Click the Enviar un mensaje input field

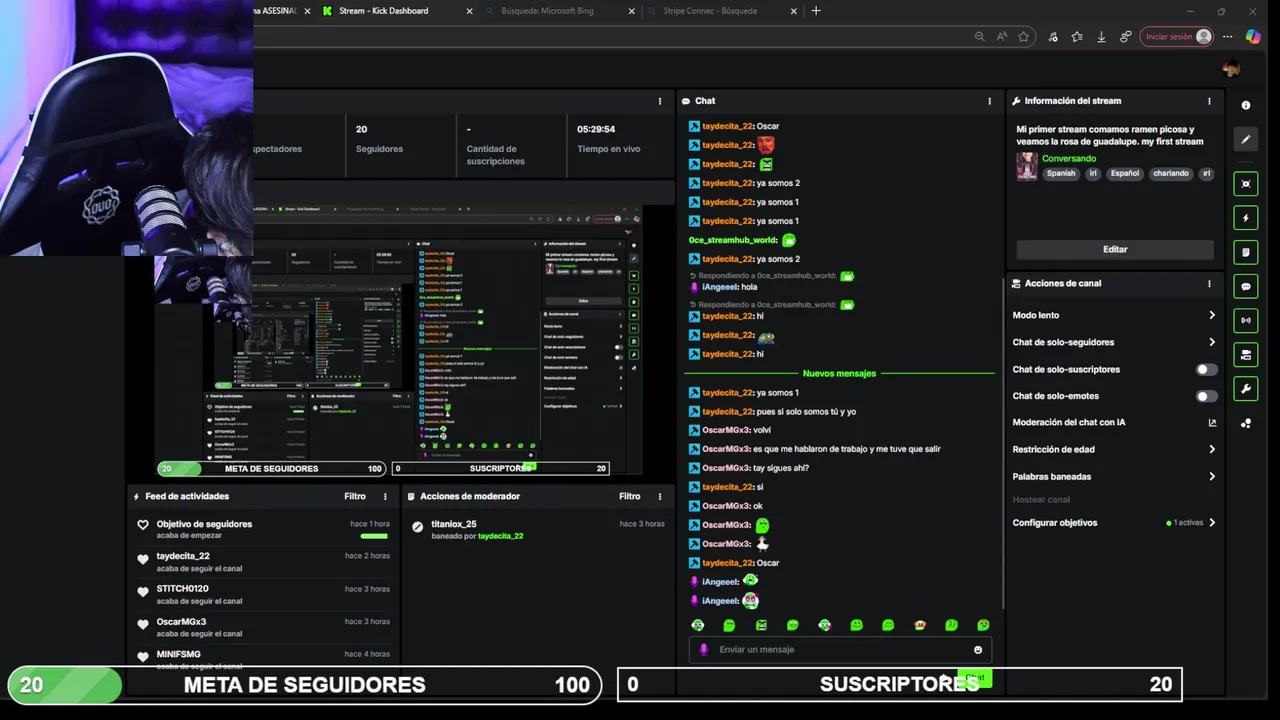840,650
